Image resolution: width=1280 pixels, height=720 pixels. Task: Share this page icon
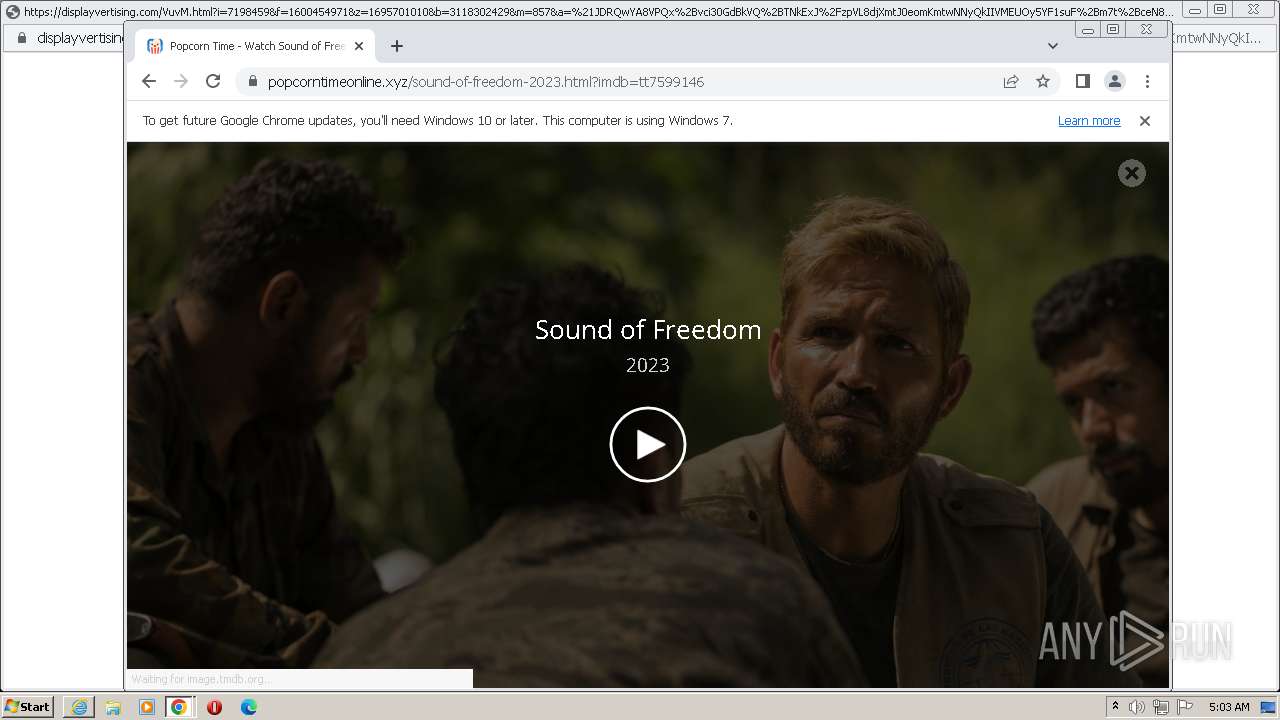pos(1011,82)
